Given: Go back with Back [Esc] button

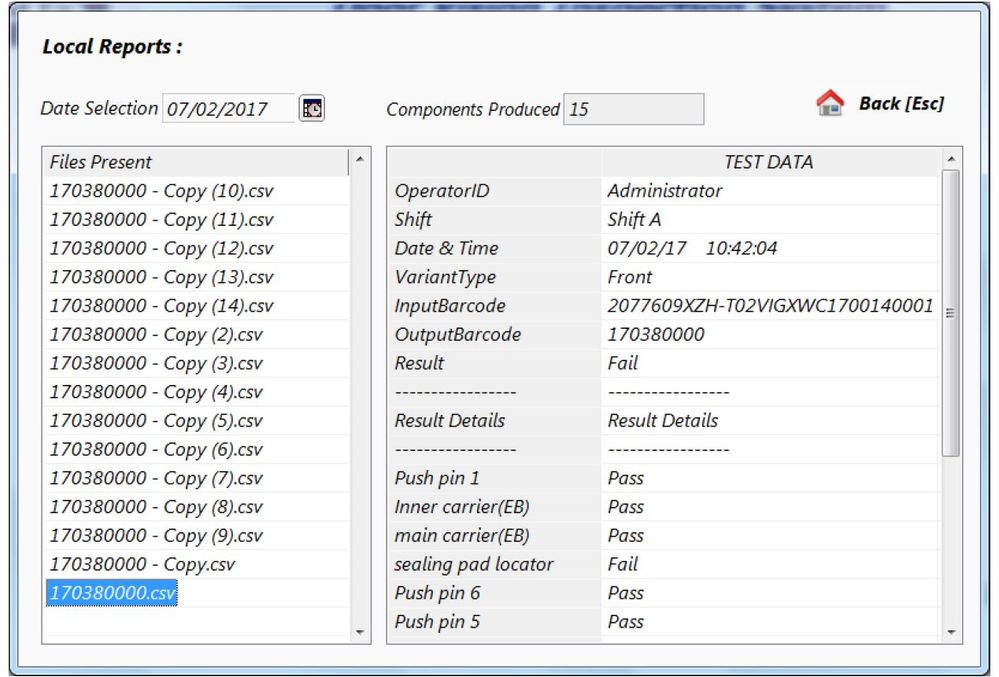Looking at the screenshot, I should click(901, 103).
